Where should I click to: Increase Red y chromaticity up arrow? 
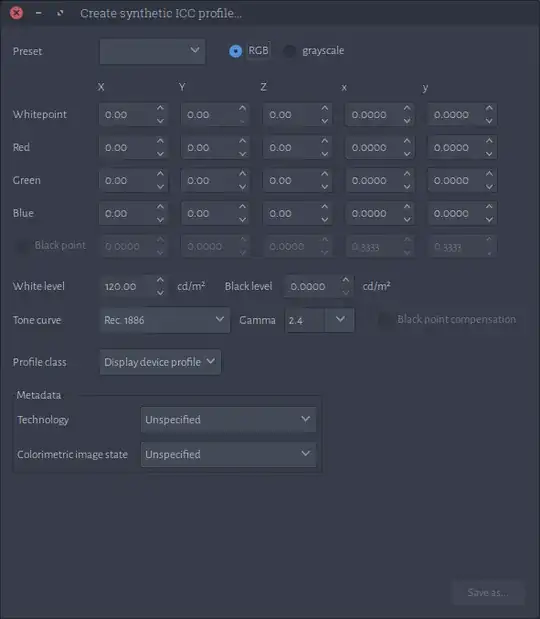click(489, 141)
